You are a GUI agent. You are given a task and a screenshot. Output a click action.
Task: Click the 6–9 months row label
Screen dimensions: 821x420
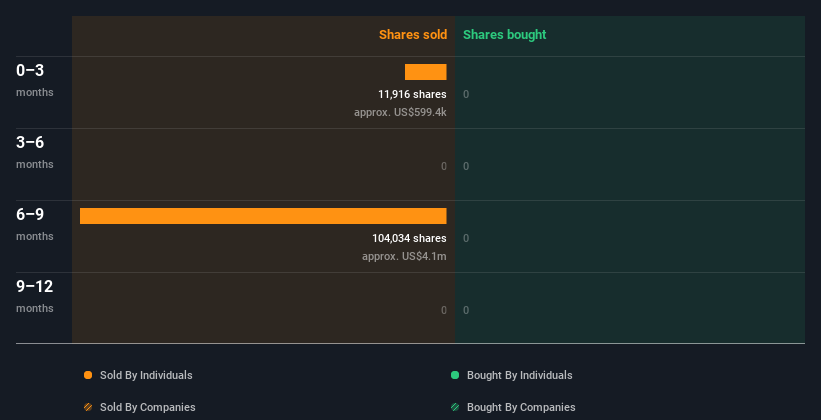pyautogui.click(x=35, y=224)
